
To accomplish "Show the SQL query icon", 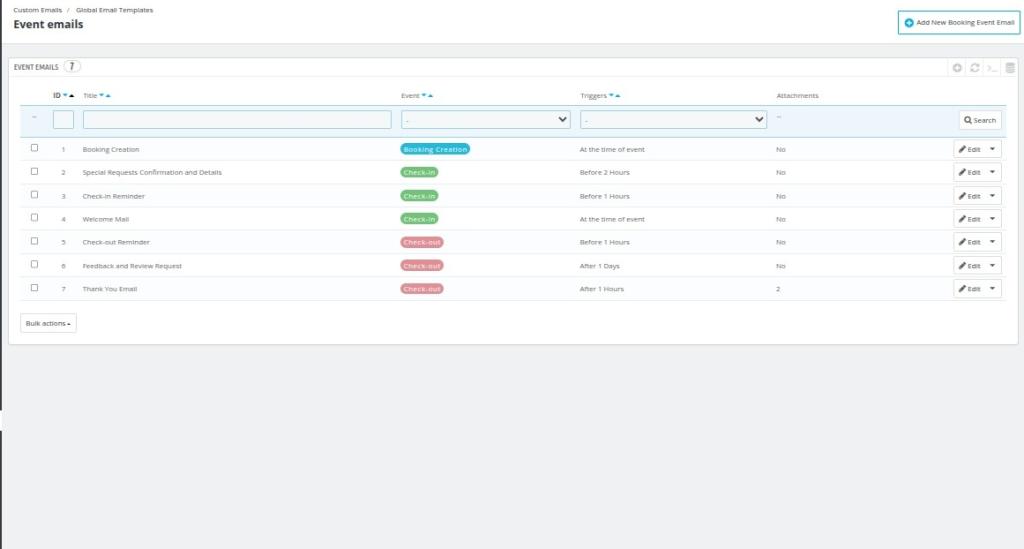I will click(x=991, y=68).
